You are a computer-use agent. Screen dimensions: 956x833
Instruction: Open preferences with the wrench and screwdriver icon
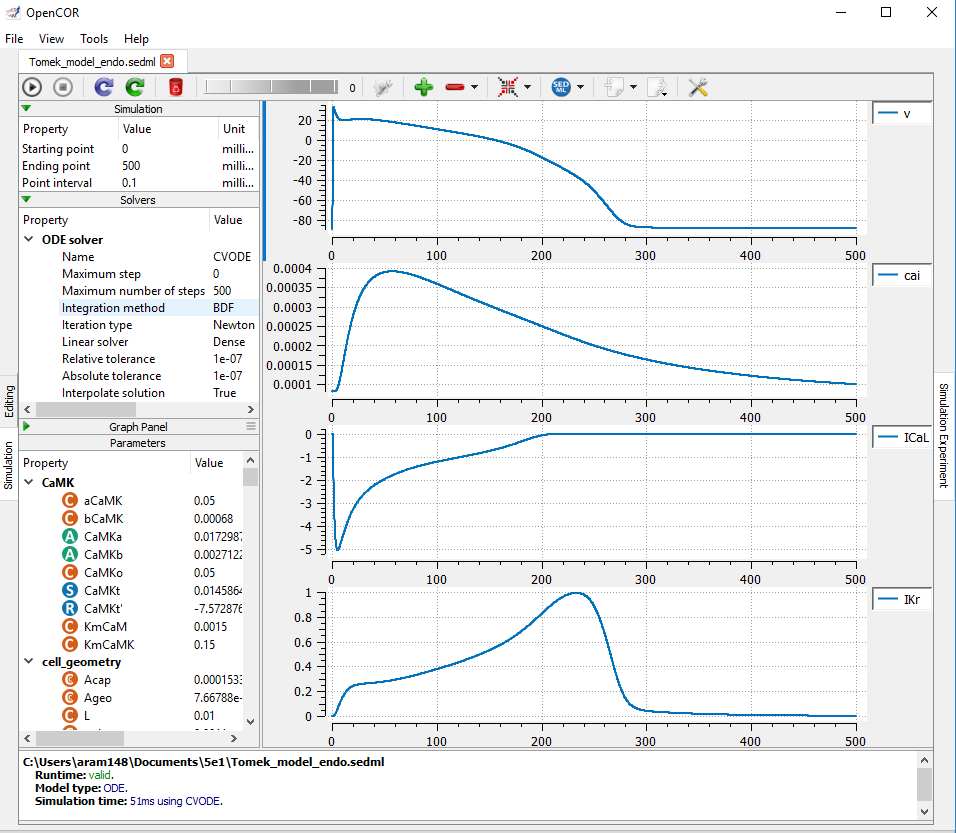point(698,88)
